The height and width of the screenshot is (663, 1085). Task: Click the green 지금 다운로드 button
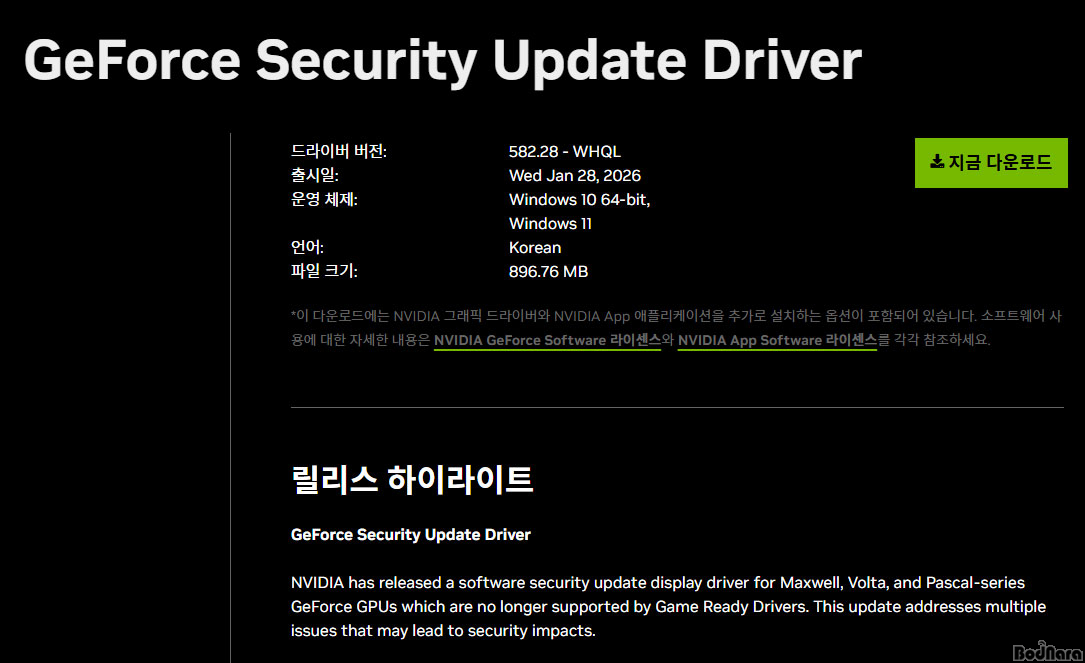(x=991, y=163)
